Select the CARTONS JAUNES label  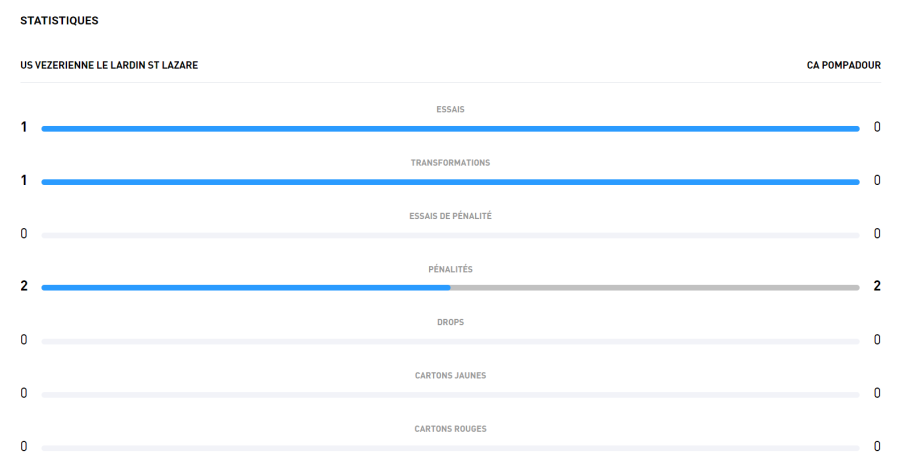tap(450, 375)
